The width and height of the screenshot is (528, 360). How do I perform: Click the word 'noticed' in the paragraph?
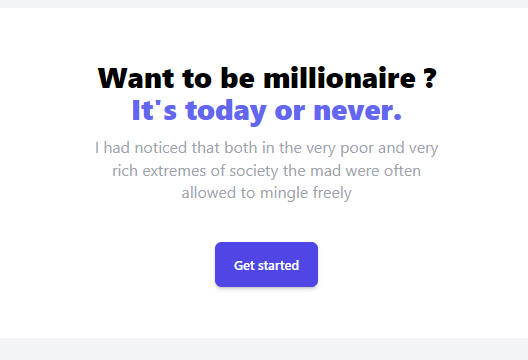click(x=161, y=148)
